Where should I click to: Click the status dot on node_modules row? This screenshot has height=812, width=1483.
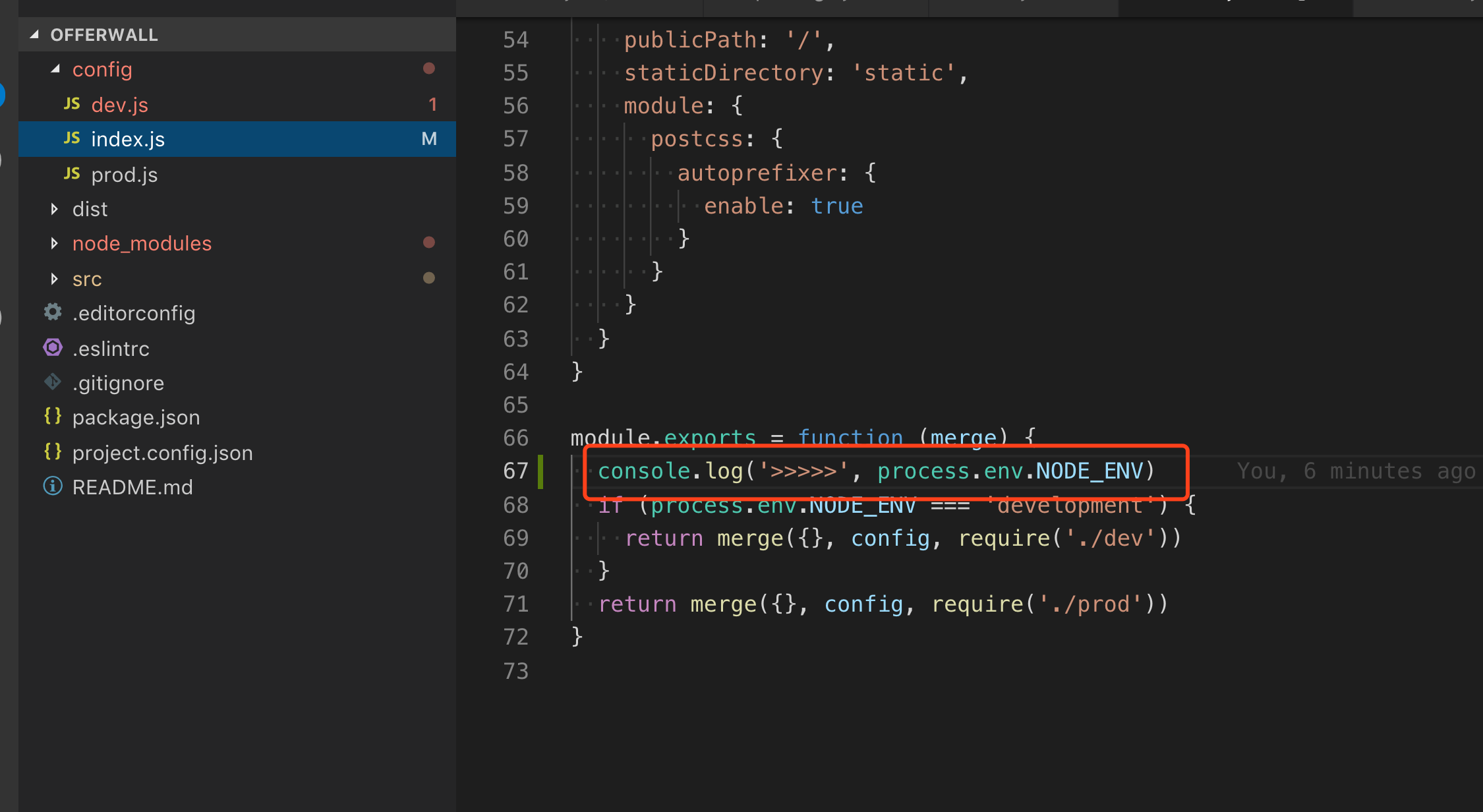click(429, 243)
